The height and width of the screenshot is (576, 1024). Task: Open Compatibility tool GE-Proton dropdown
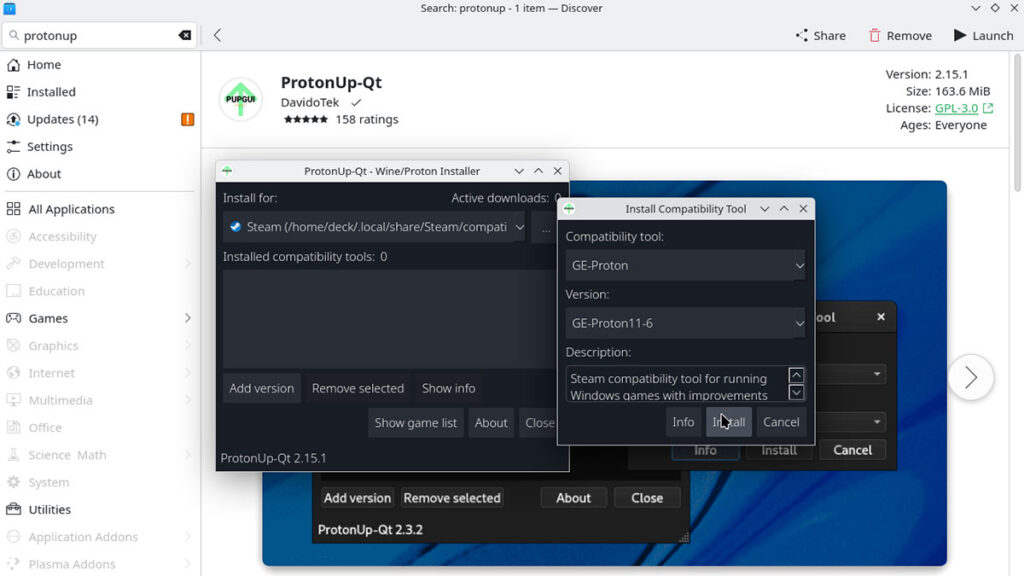pos(685,266)
